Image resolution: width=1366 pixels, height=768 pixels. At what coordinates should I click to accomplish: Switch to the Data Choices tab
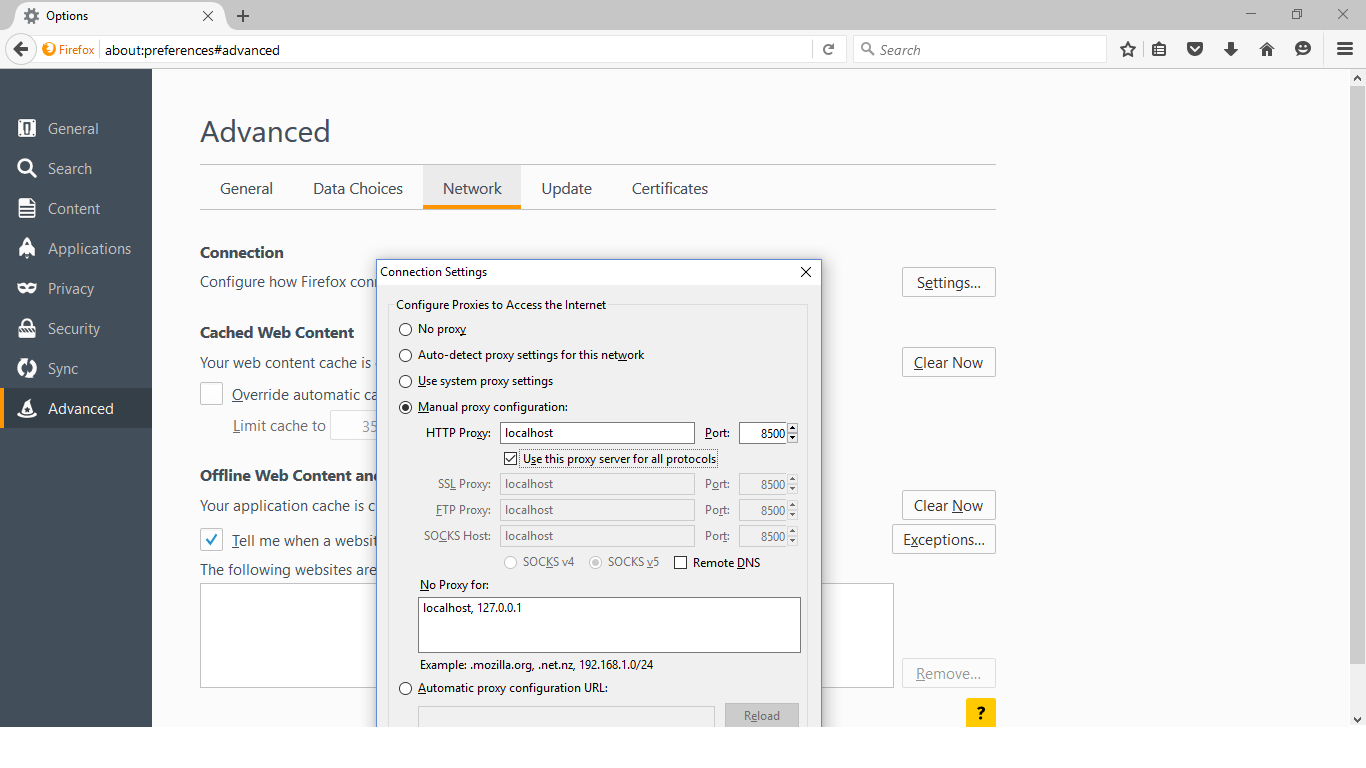(358, 188)
